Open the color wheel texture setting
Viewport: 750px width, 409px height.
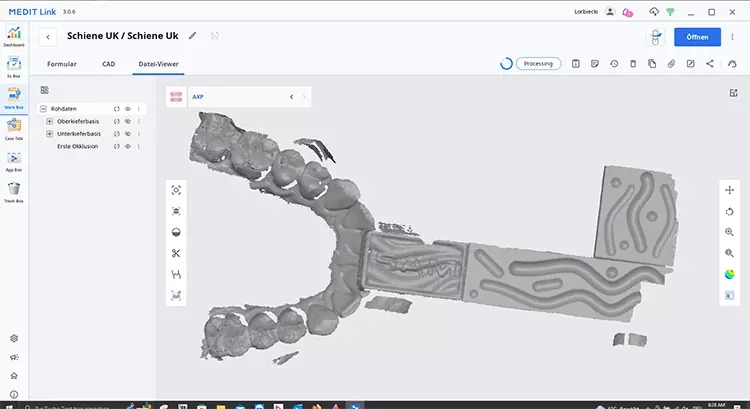click(x=729, y=275)
